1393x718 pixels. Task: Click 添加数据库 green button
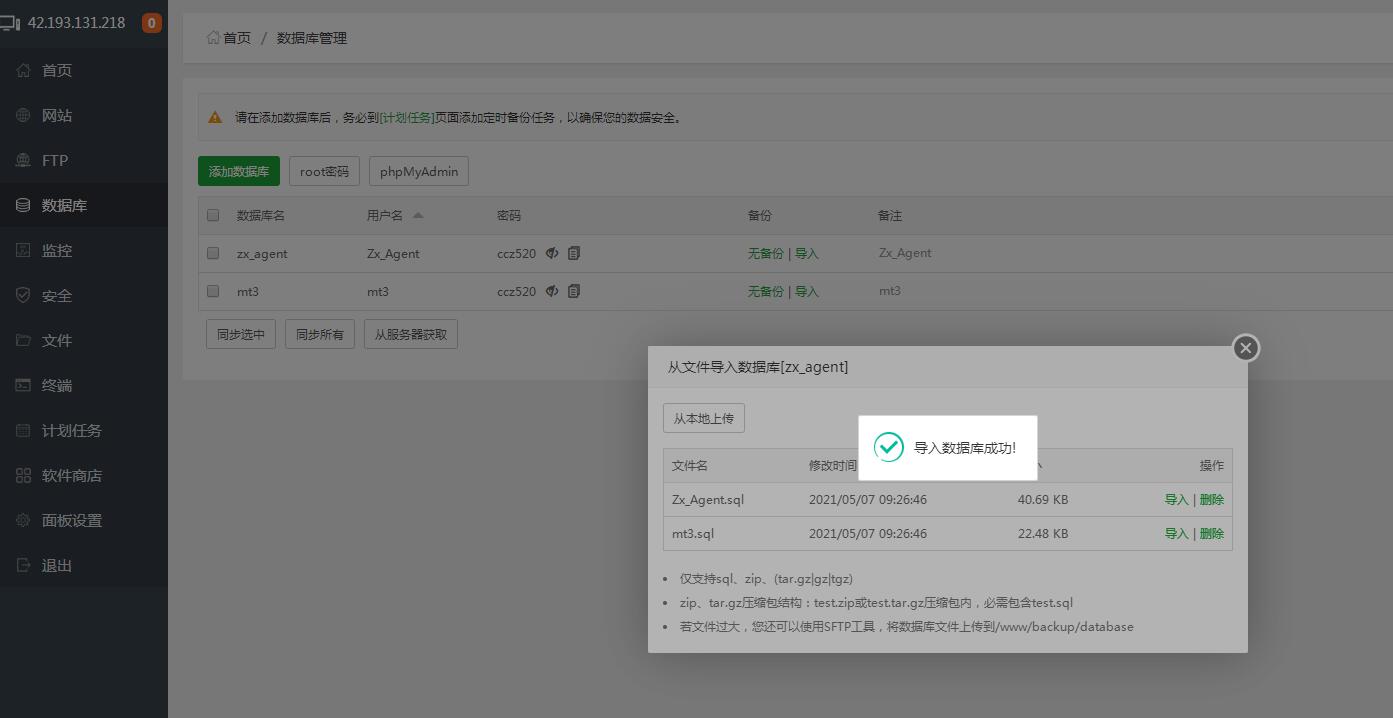239,172
